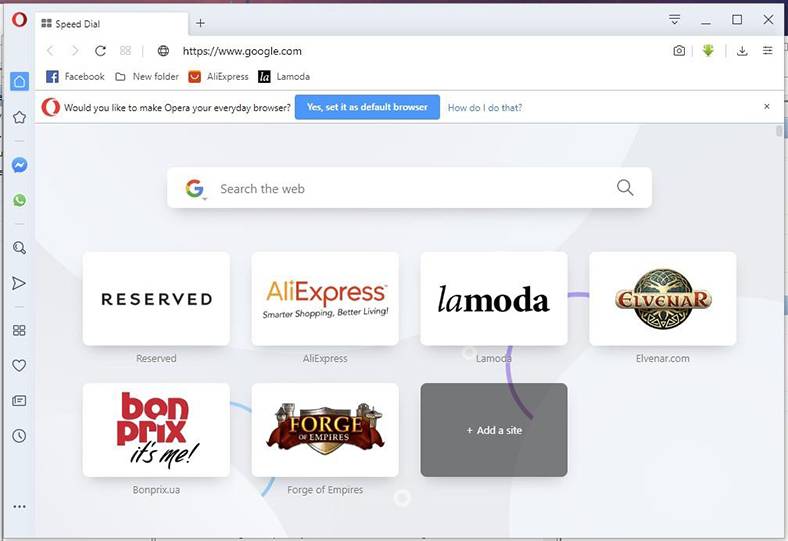Select the Speed Dial tab

(112, 24)
